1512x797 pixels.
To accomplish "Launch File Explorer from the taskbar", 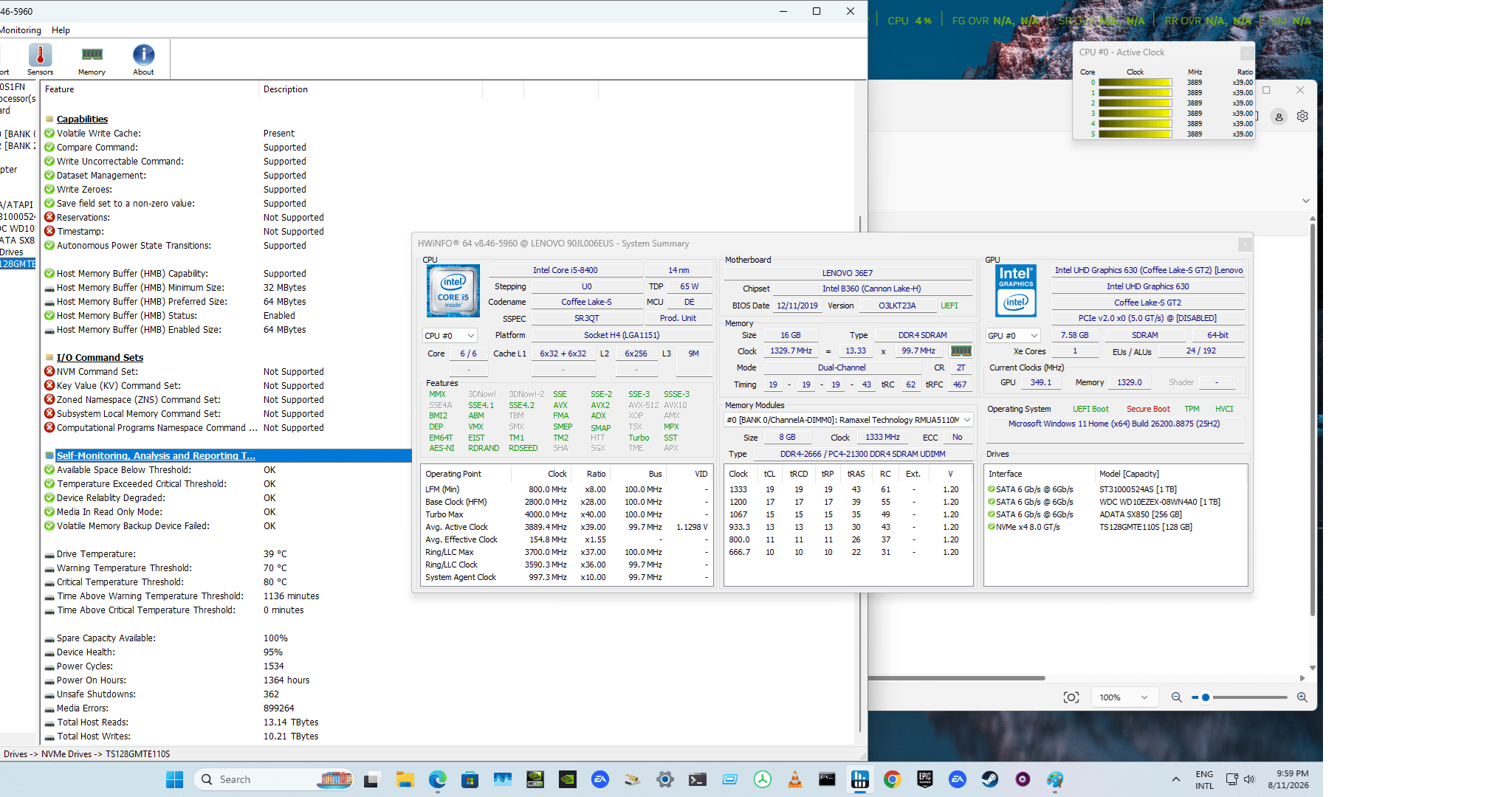I will pyautogui.click(x=405, y=779).
